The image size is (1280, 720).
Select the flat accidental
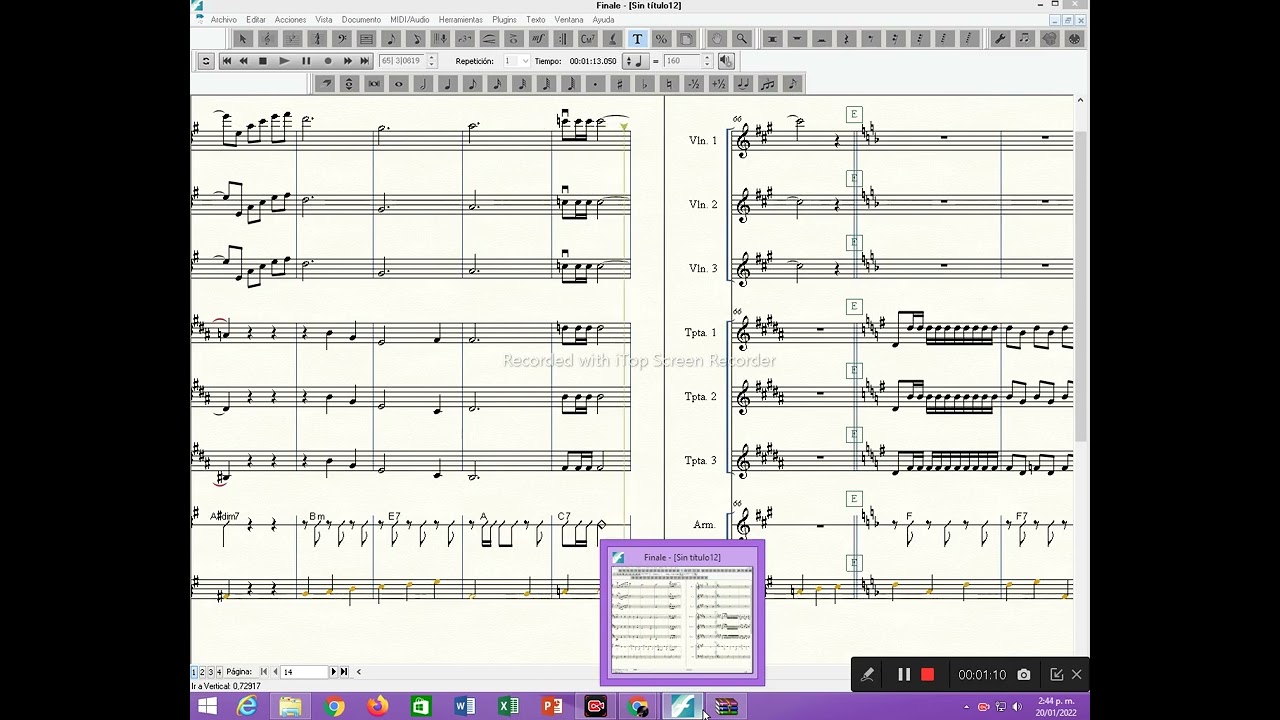click(645, 84)
